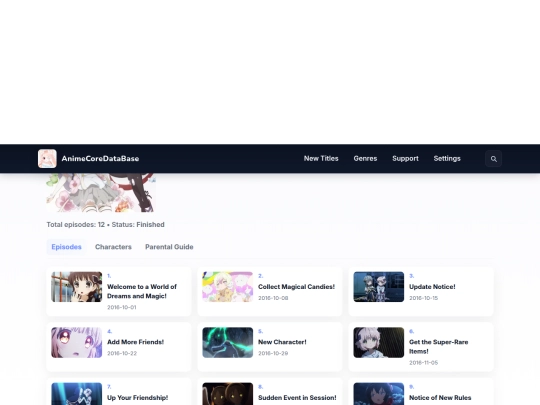
Task: Click the date 2016-10-29
Action: tap(273, 353)
